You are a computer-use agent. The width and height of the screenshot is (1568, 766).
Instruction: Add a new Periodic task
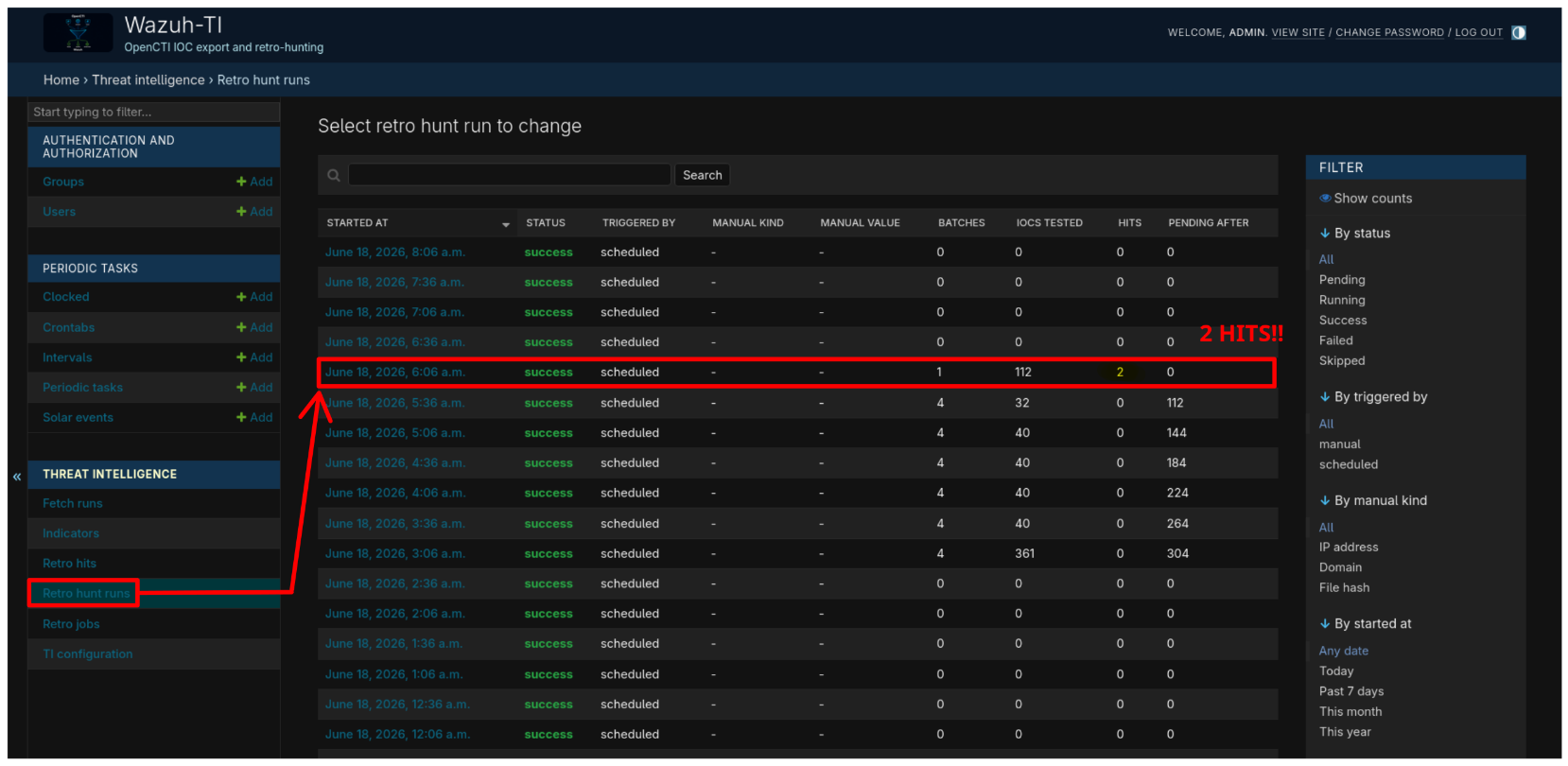[x=254, y=388]
